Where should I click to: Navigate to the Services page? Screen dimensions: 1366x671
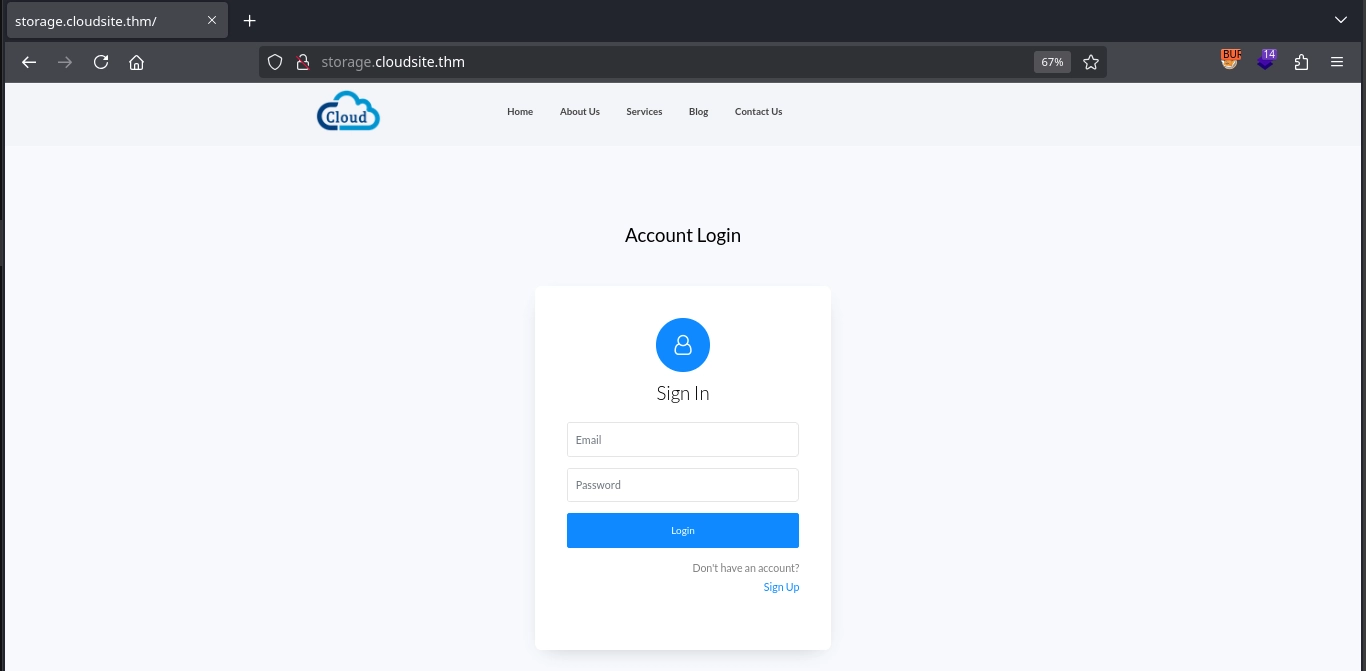644,112
